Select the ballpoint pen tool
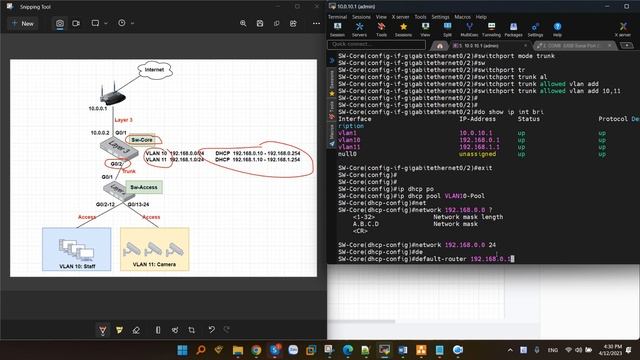 pos(103,330)
